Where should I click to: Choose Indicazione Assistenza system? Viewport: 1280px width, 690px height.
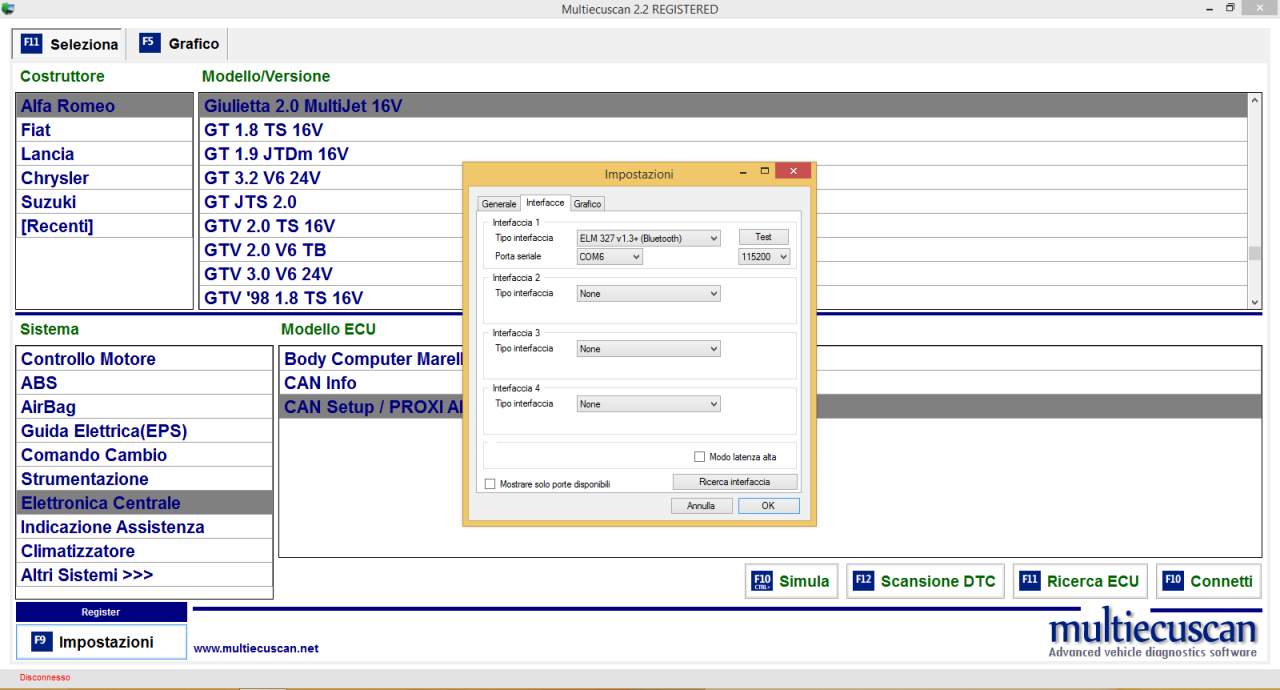[x=145, y=527]
